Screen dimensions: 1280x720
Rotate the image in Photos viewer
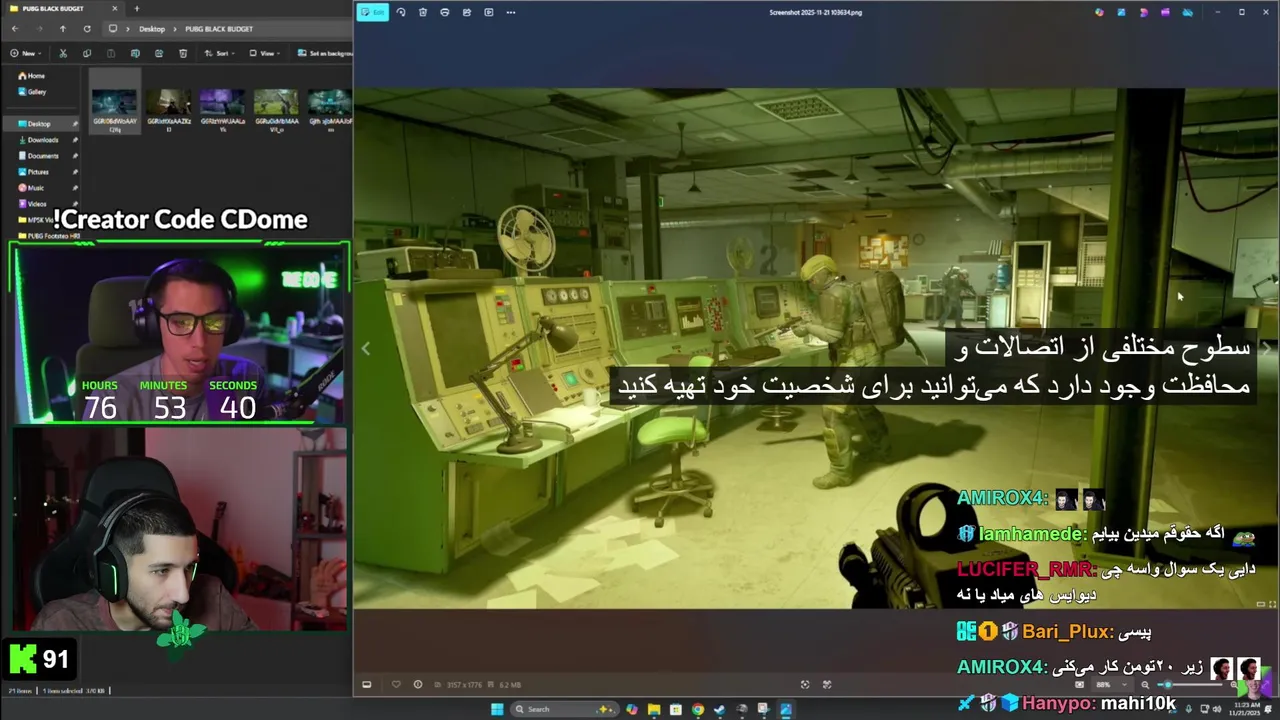click(401, 12)
